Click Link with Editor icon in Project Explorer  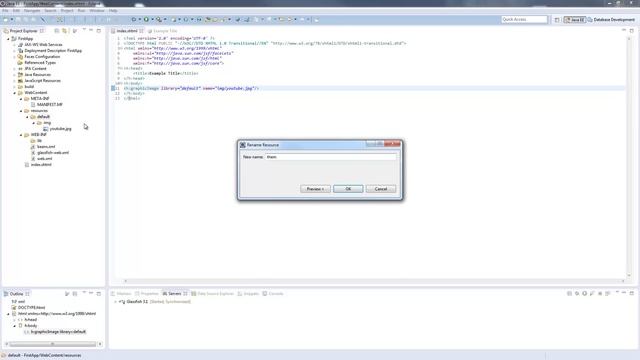click(64, 31)
